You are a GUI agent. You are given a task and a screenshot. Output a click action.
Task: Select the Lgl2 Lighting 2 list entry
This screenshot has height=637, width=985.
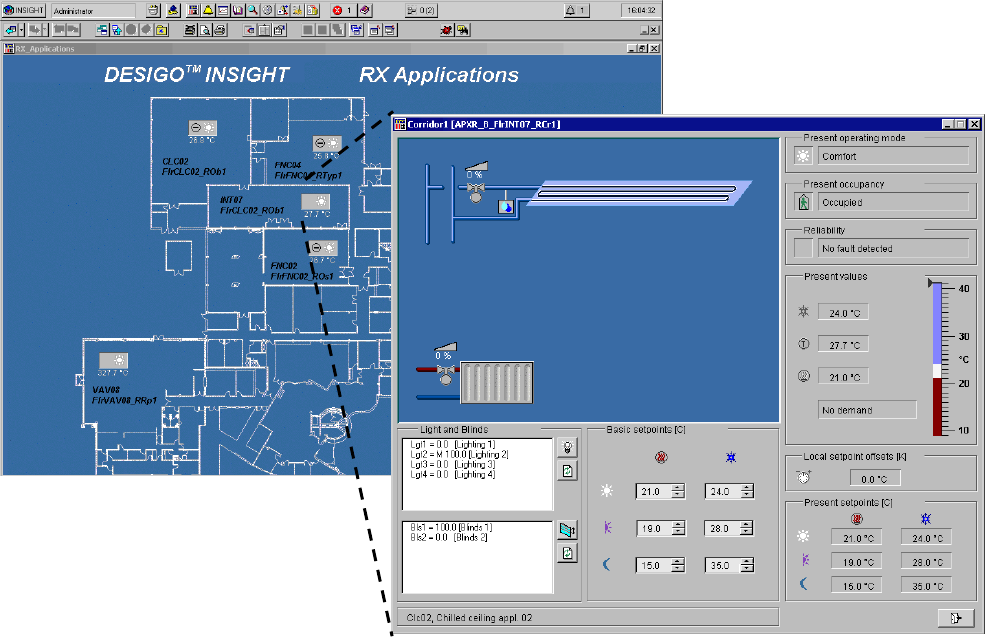[459, 454]
